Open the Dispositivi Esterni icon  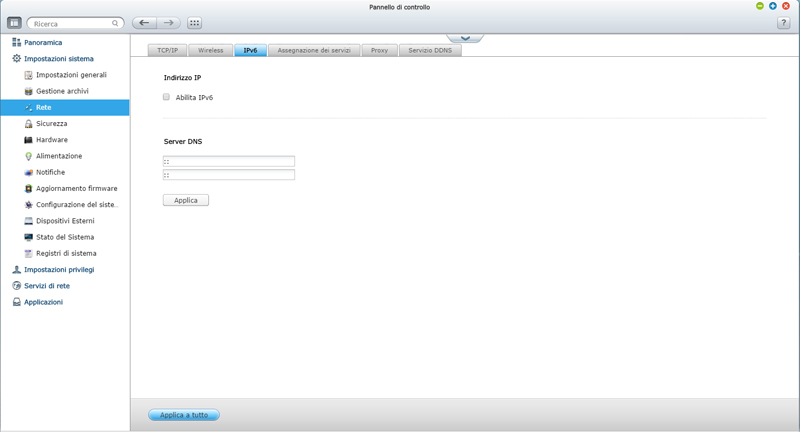(28, 221)
